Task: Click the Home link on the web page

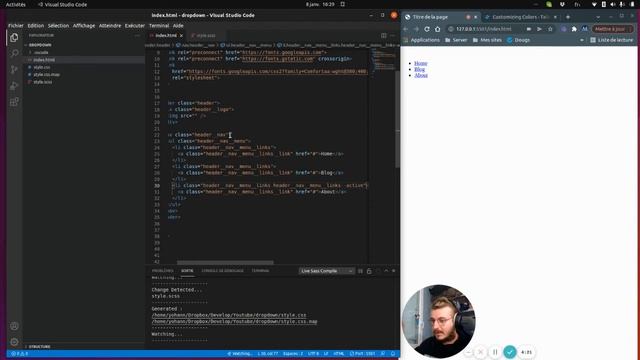Action: [420, 63]
